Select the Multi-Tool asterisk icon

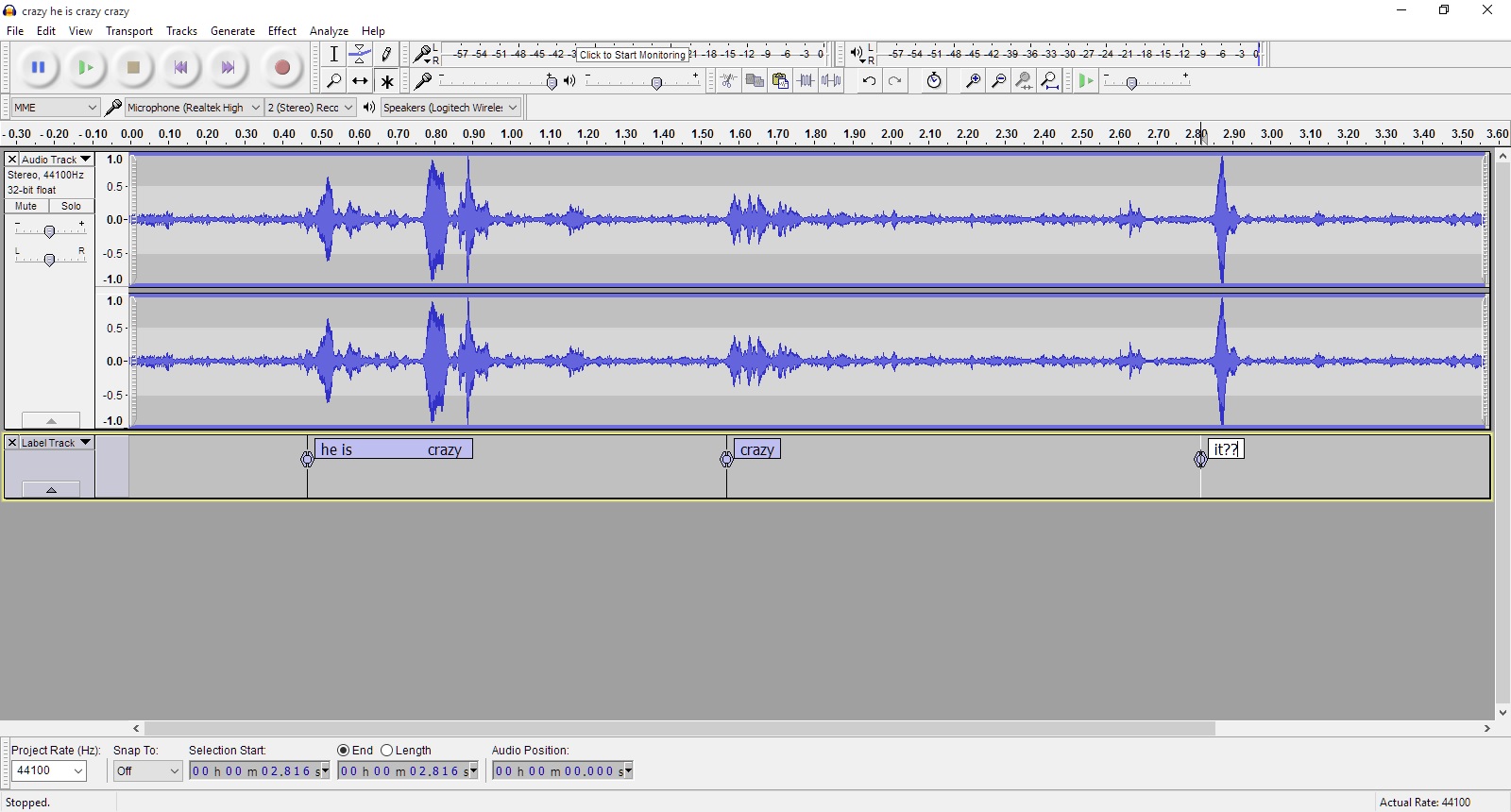click(386, 81)
